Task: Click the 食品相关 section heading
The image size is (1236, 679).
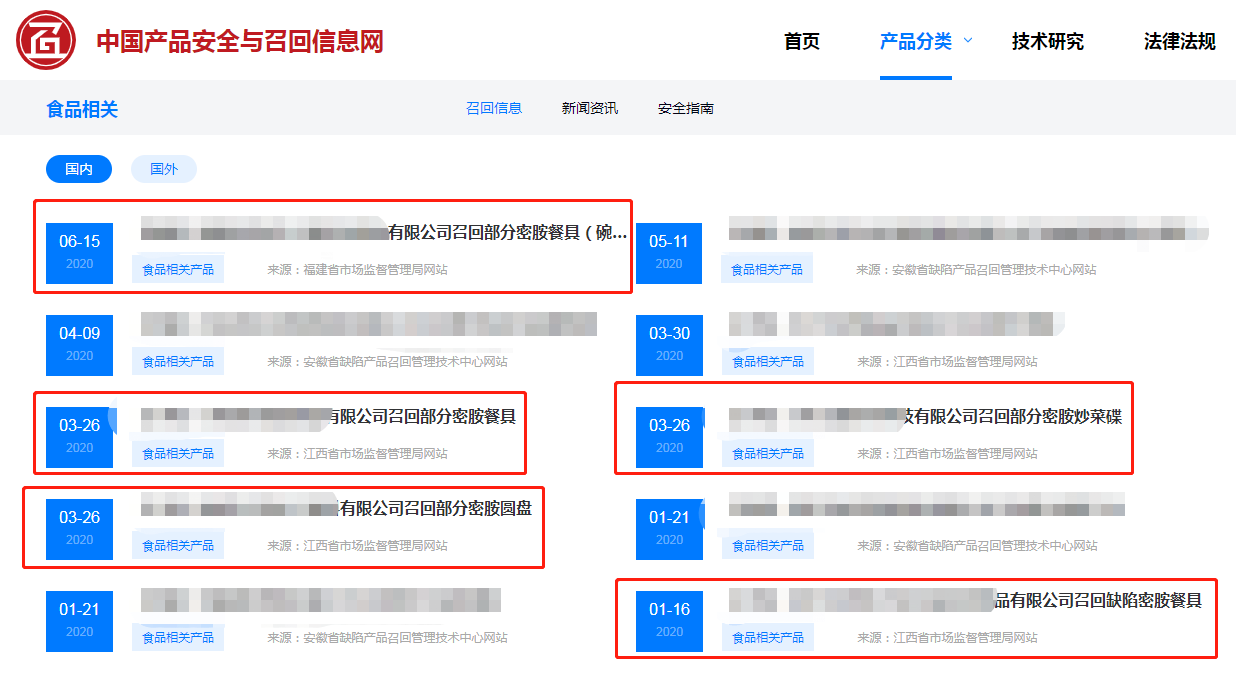Action: pos(82,109)
